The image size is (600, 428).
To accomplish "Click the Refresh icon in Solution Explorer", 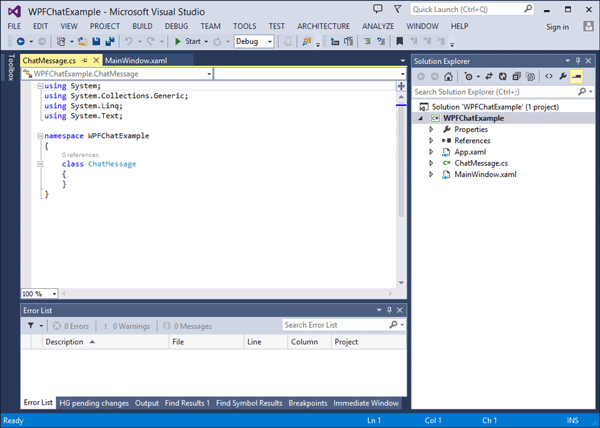I will coord(503,76).
